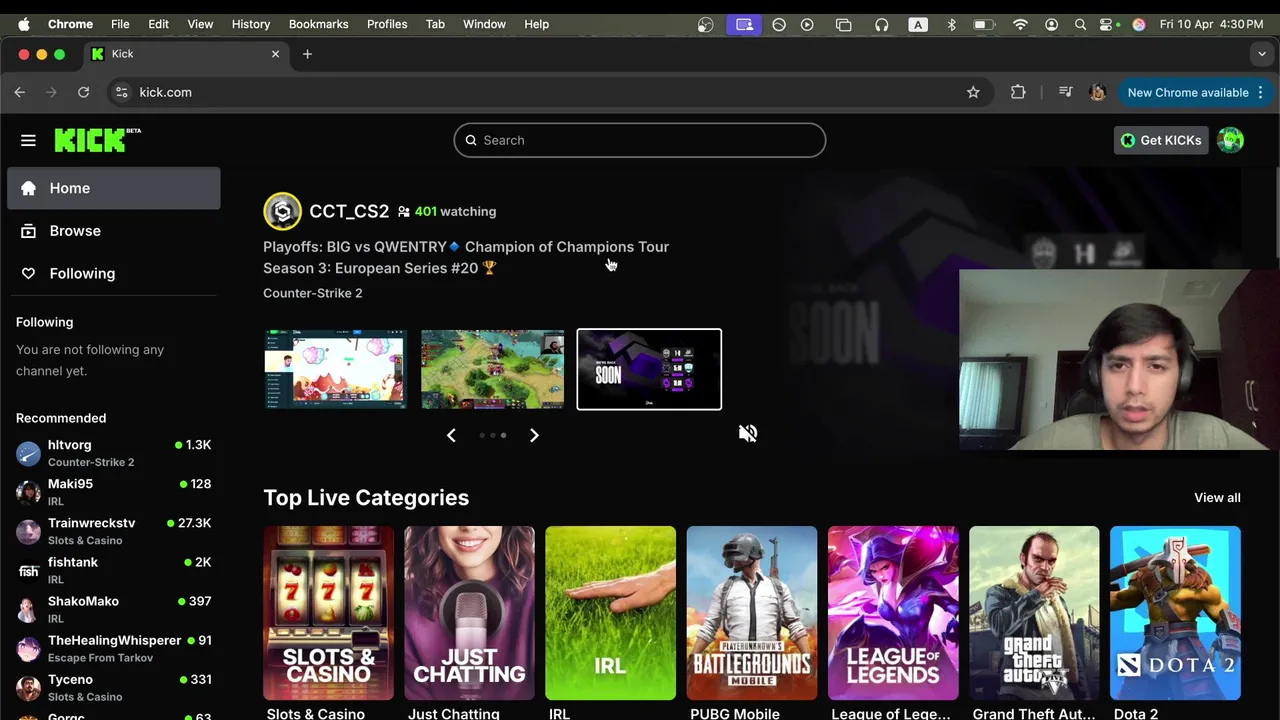The width and height of the screenshot is (1280, 720).
Task: Open the History menu
Action: coord(250,24)
